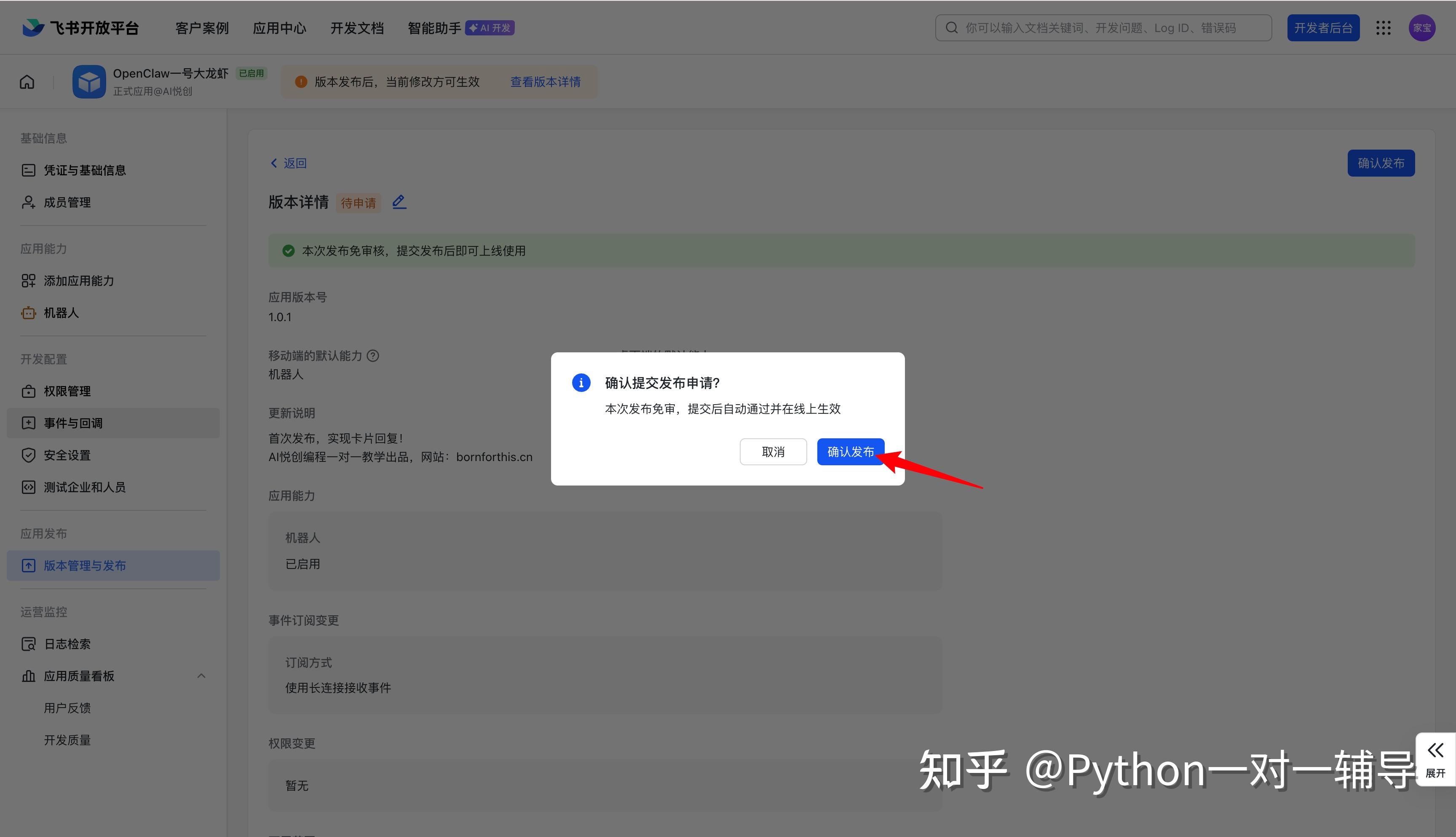Image resolution: width=1456 pixels, height=837 pixels.
Task: Open 开发文档 in top navigation
Action: click(357, 28)
